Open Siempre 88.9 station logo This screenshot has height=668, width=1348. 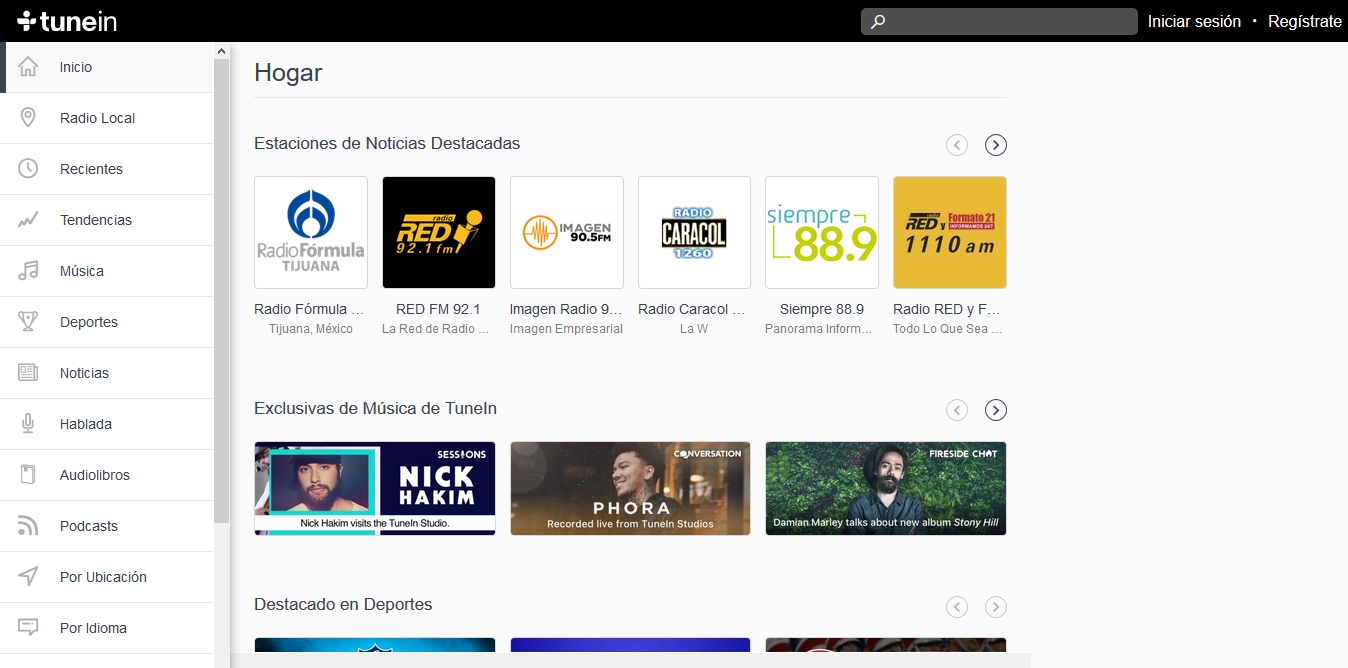pyautogui.click(x=822, y=233)
